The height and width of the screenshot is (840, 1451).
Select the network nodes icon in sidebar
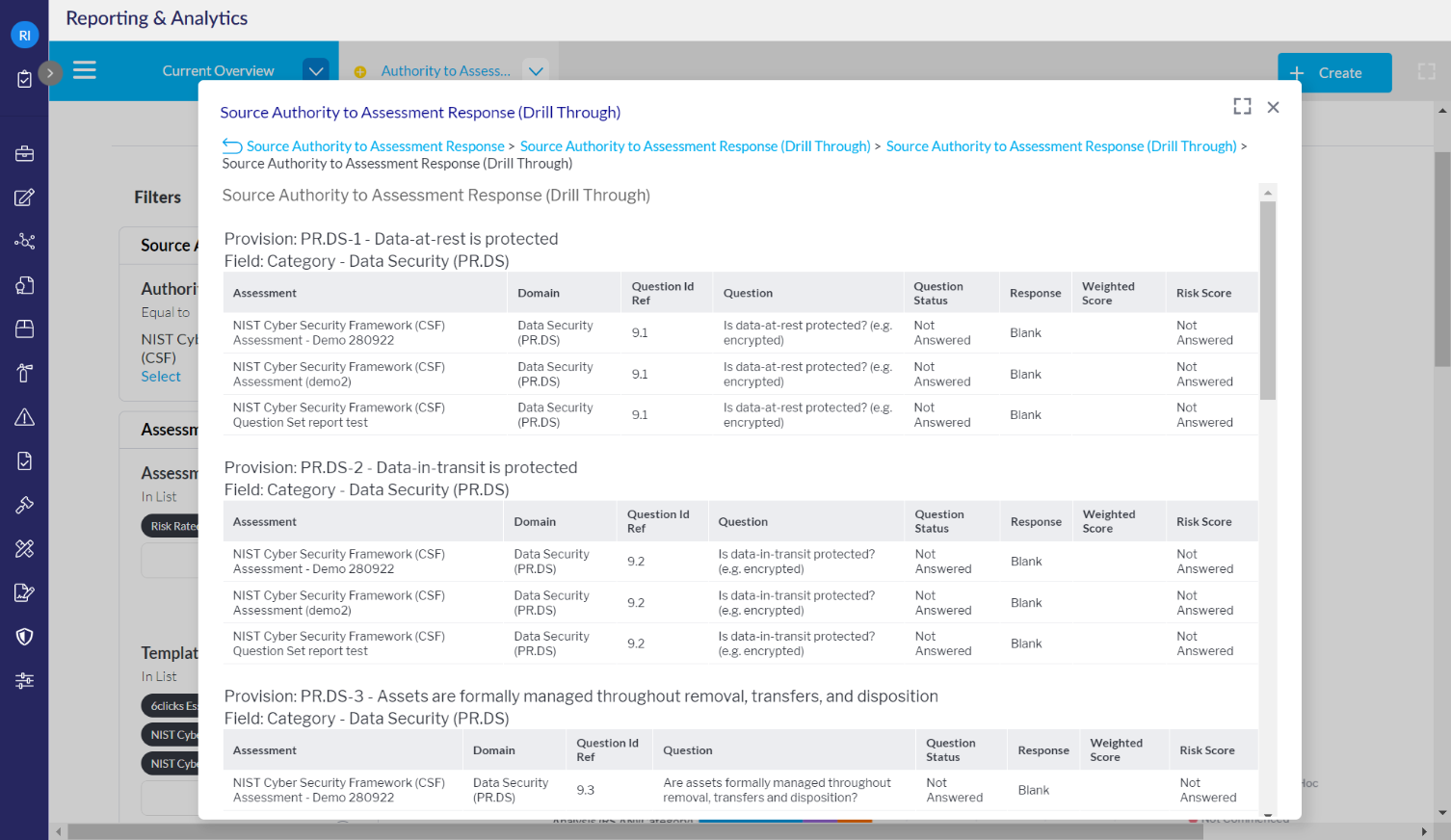coord(24,241)
